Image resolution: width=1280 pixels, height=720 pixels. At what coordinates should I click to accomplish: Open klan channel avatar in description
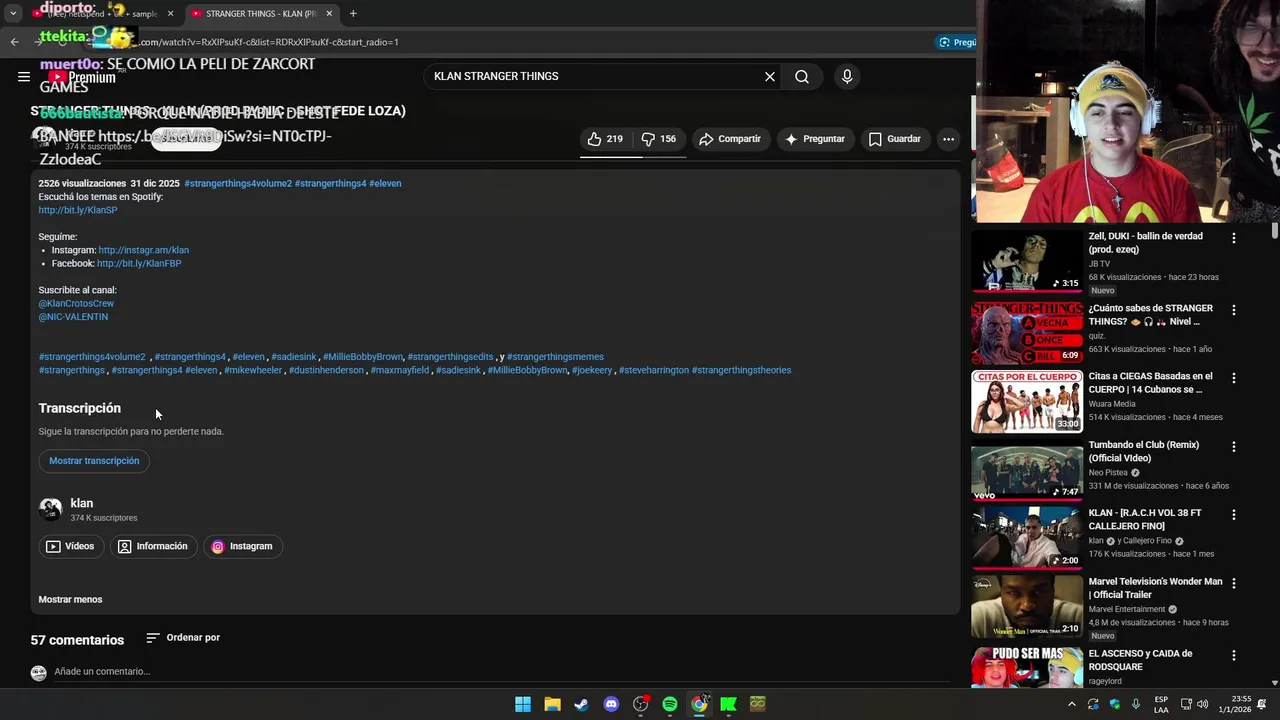coord(50,510)
